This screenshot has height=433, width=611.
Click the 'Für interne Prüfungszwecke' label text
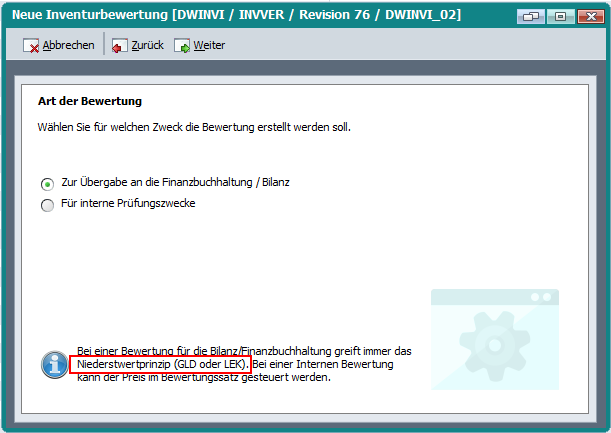128,204
